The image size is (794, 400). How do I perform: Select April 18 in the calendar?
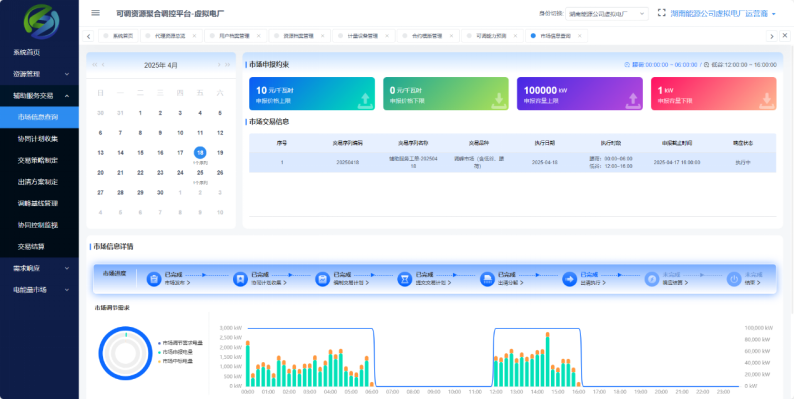200,153
